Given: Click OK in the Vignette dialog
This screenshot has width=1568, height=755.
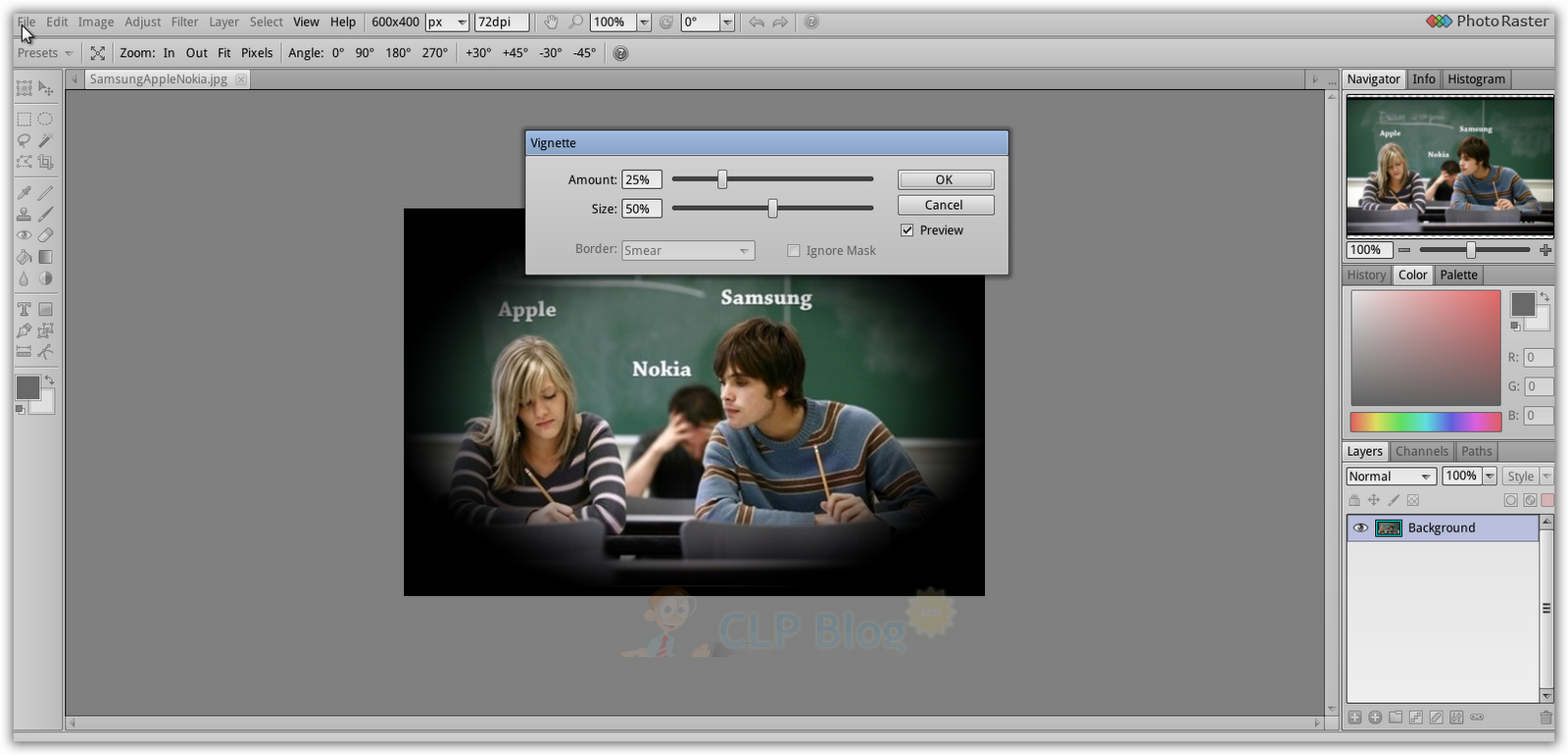Looking at the screenshot, I should 946,179.
